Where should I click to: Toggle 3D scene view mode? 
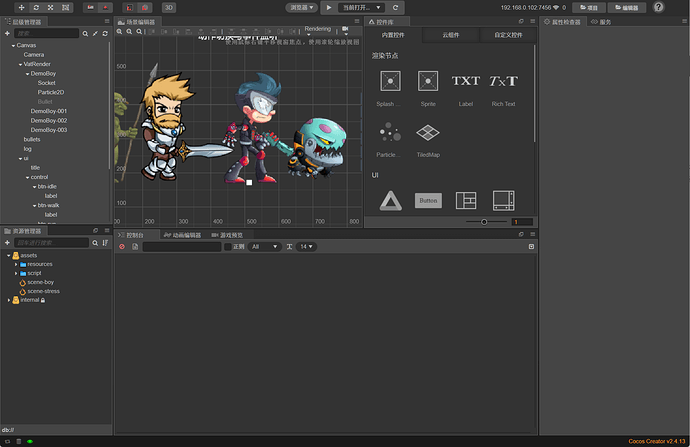[169, 7]
